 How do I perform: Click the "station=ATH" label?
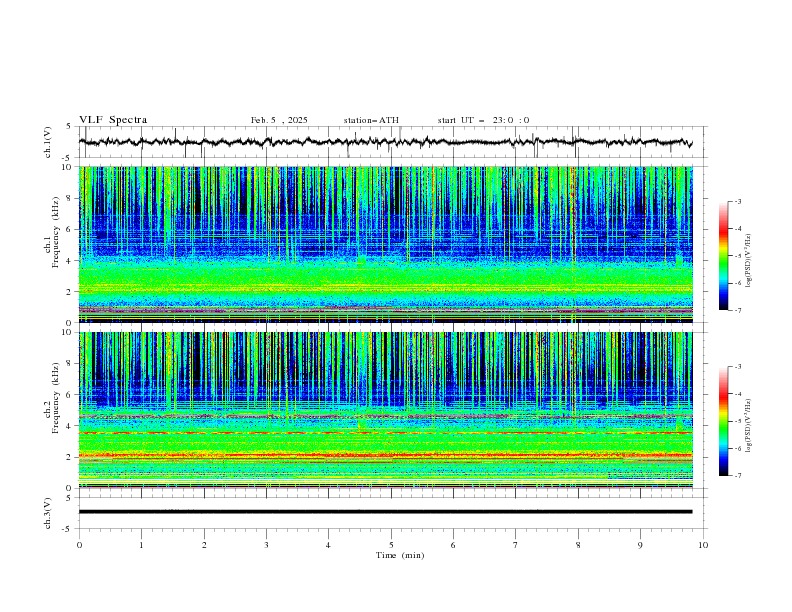tap(371, 120)
